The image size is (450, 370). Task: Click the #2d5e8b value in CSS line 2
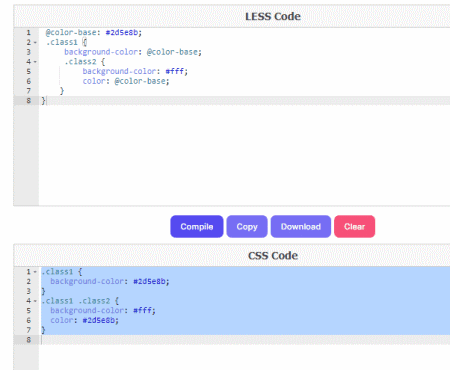pos(149,282)
